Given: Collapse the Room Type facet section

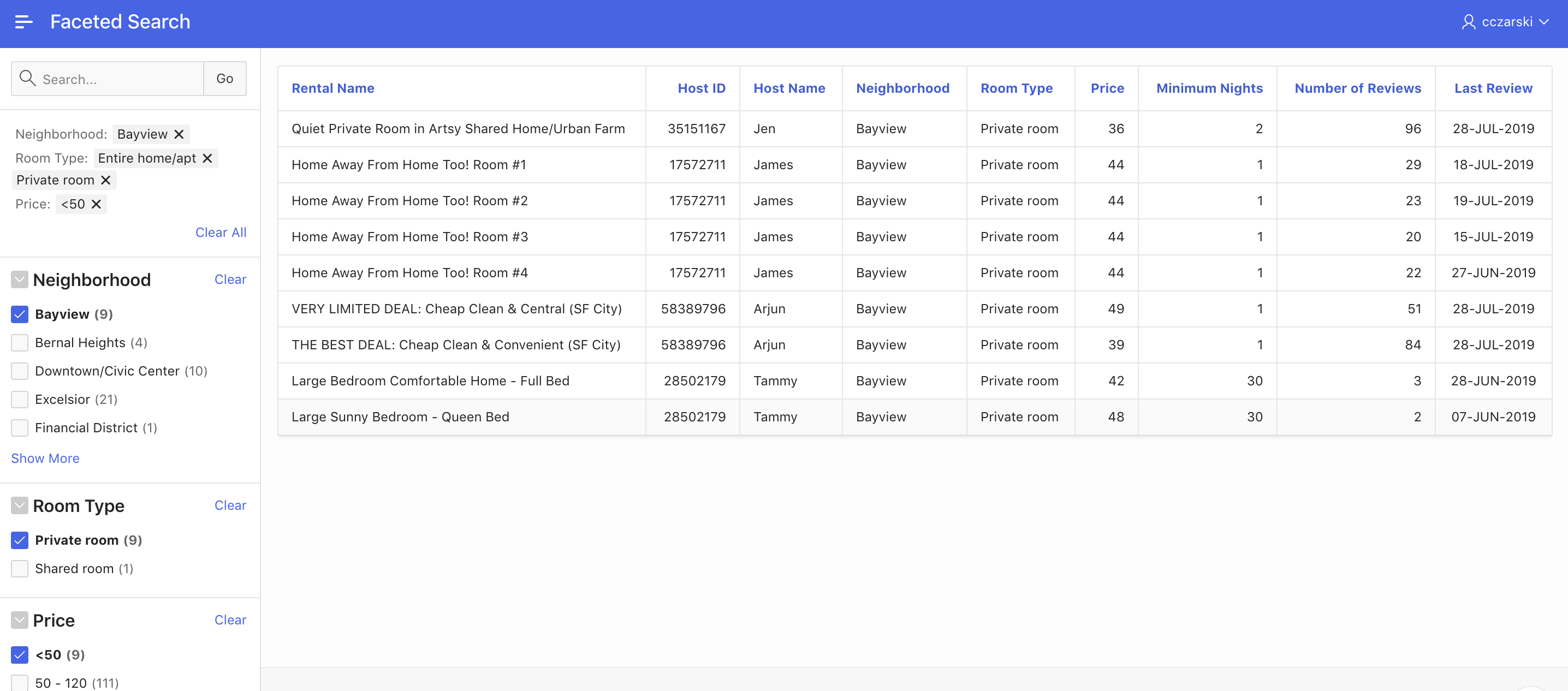Looking at the screenshot, I should click(x=20, y=505).
